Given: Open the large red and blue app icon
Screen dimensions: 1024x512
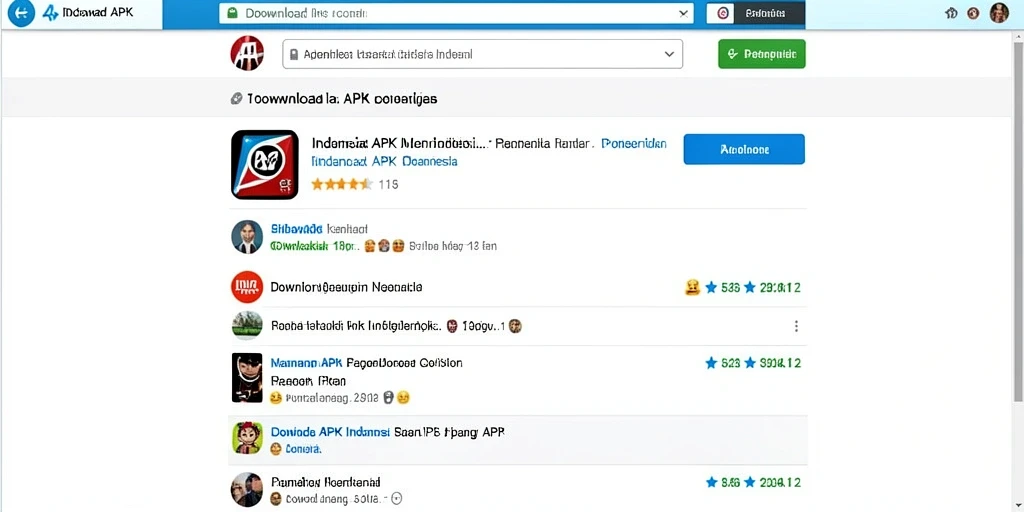Looking at the screenshot, I should [264, 165].
